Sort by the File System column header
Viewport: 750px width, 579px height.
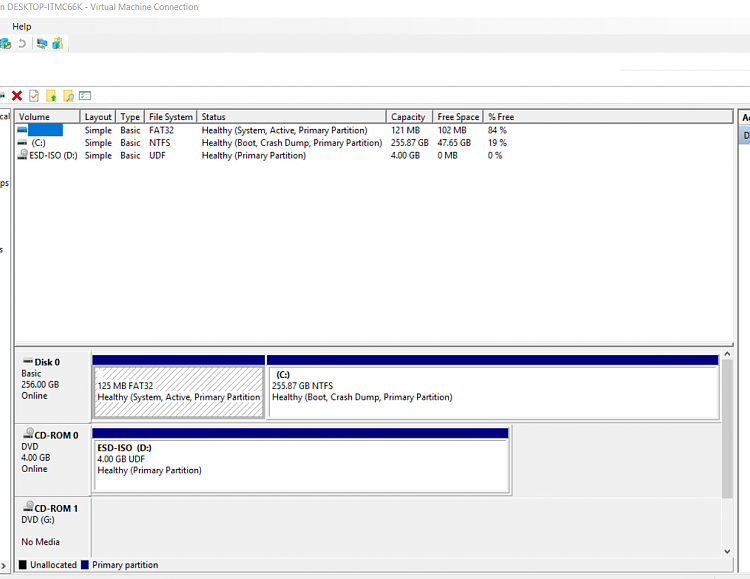(171, 117)
